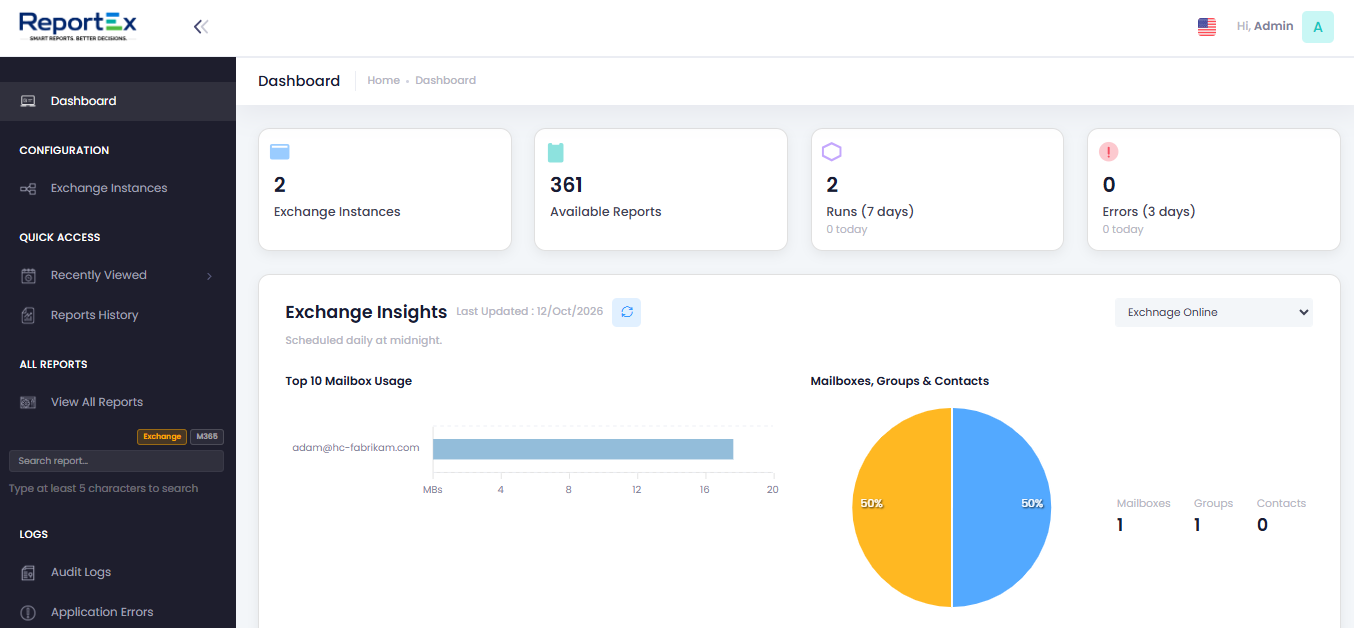Open the Available Reports summary card
The image size is (1354, 628).
pos(661,189)
